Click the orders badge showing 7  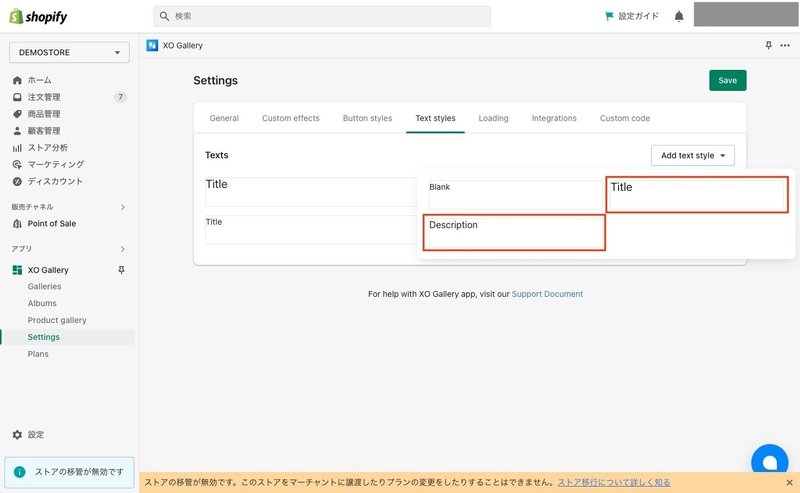(x=120, y=97)
